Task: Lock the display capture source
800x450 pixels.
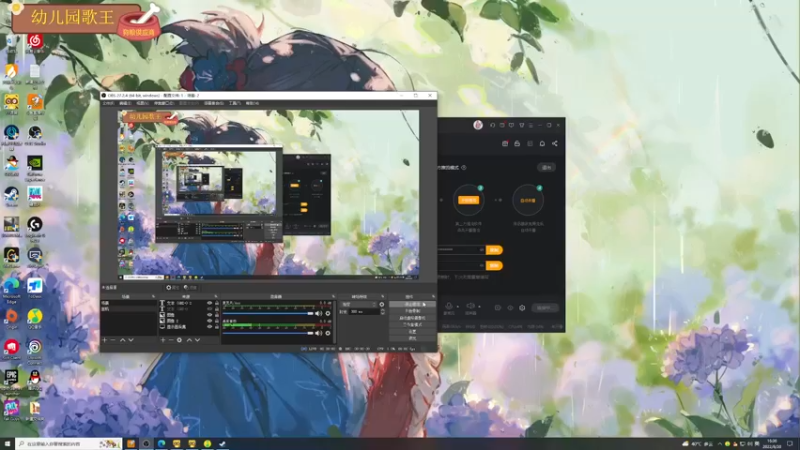Action: (217, 327)
